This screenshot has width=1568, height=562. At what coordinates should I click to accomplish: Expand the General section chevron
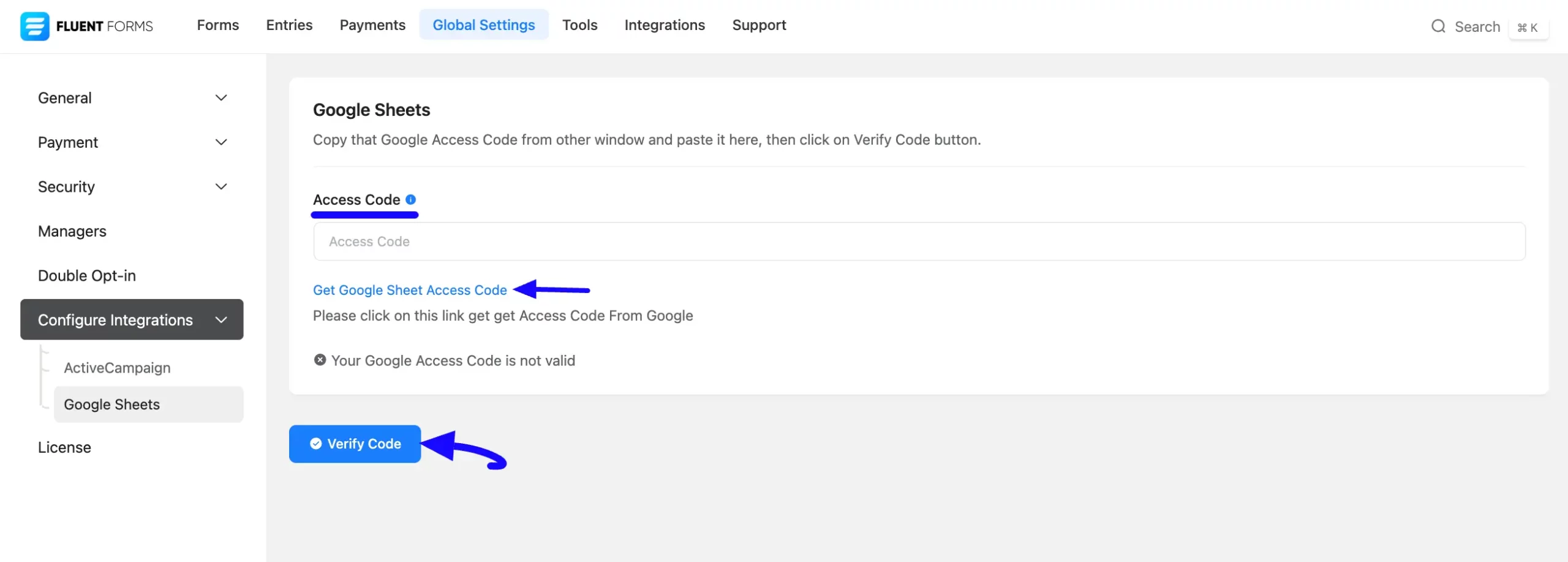point(221,97)
